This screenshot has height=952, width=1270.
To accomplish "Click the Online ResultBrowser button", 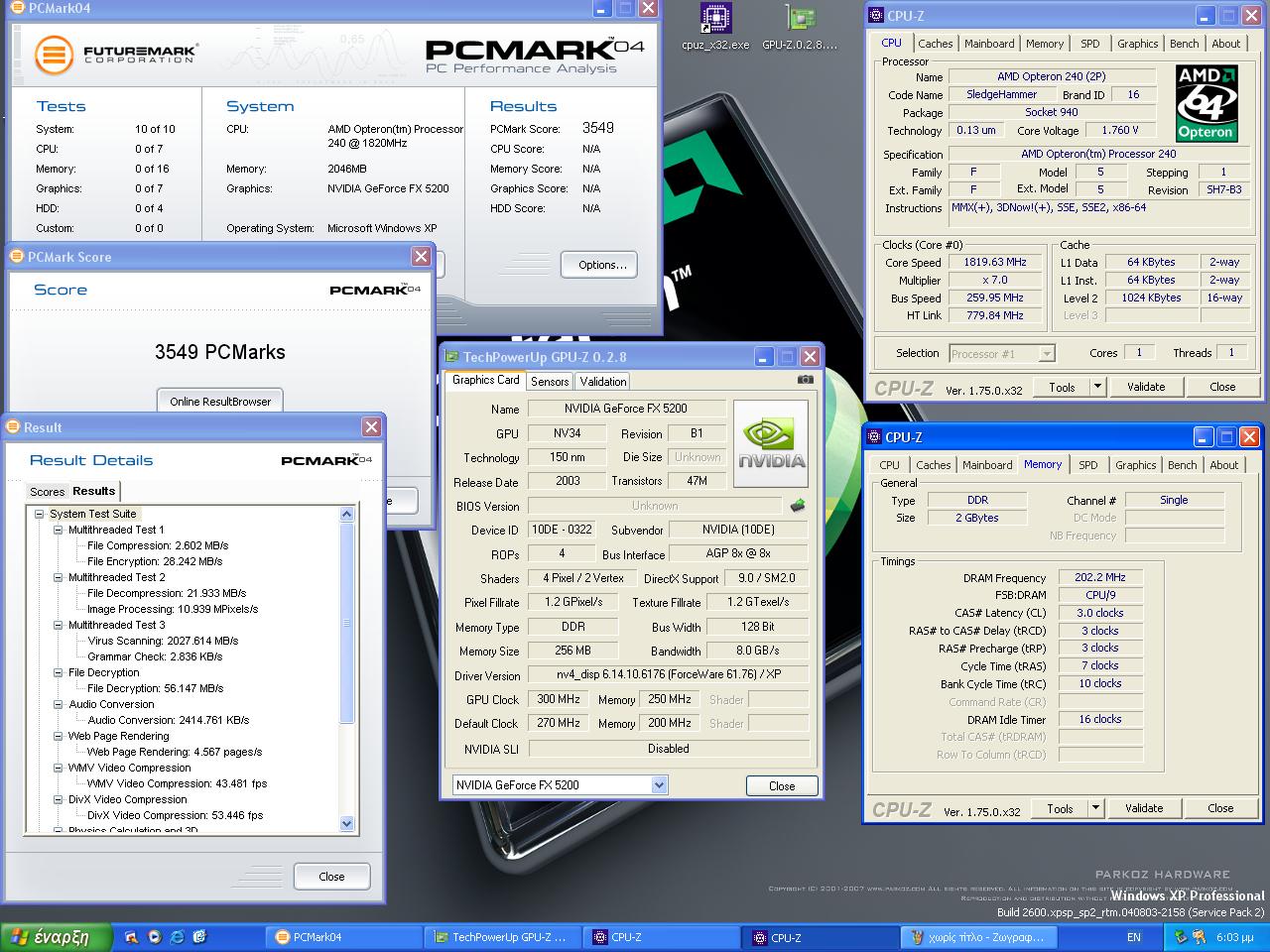I will pyautogui.click(x=220, y=402).
